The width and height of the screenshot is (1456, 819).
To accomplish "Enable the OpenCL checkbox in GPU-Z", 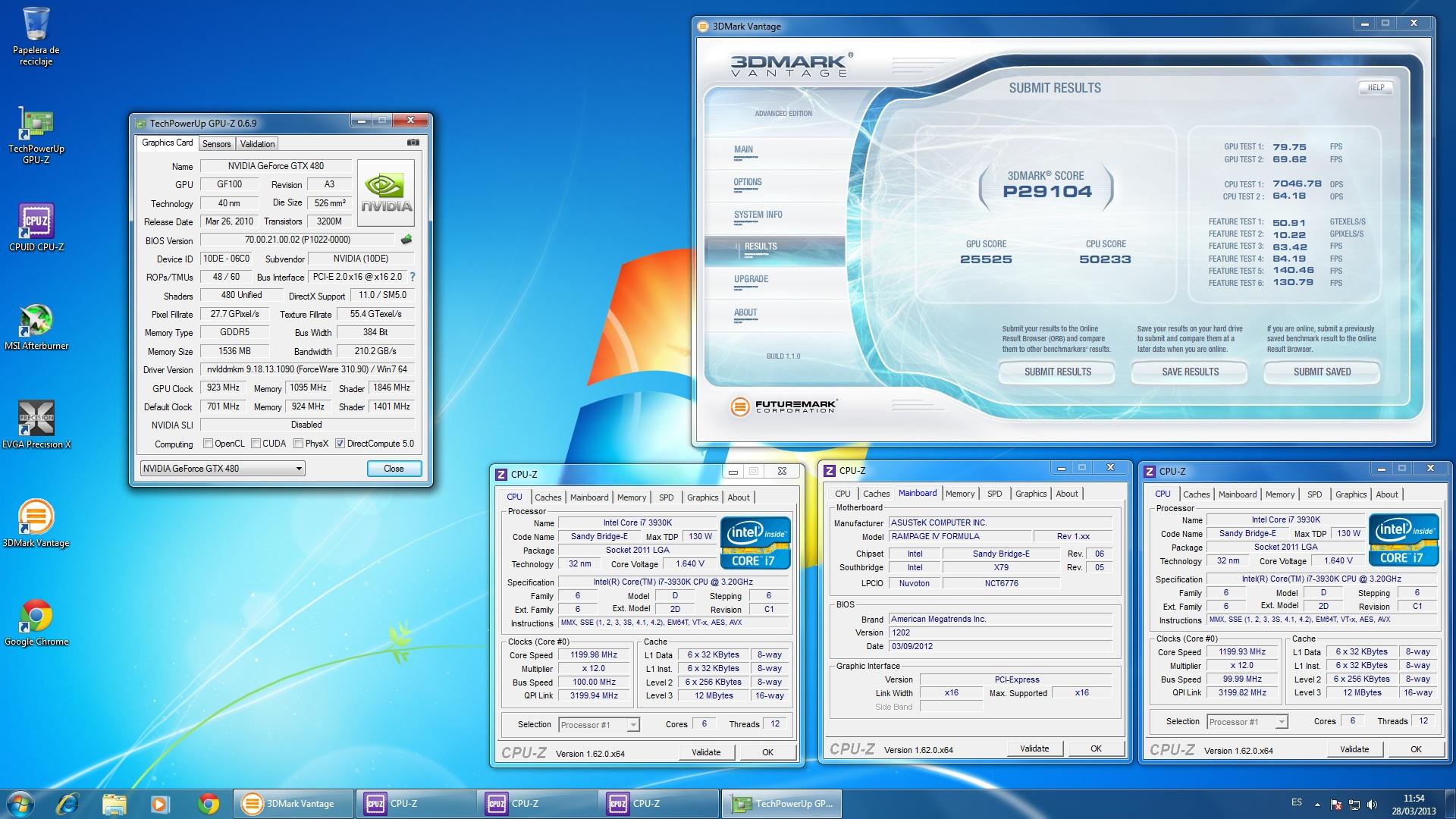I will point(208,444).
